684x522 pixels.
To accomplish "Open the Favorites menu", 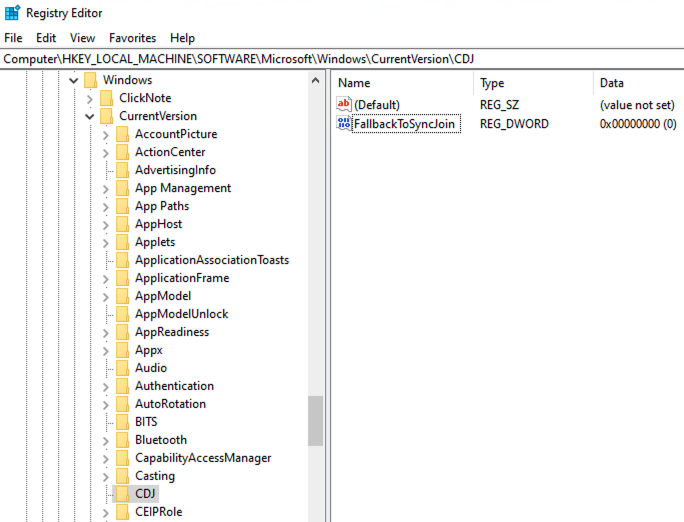I will coord(133,38).
